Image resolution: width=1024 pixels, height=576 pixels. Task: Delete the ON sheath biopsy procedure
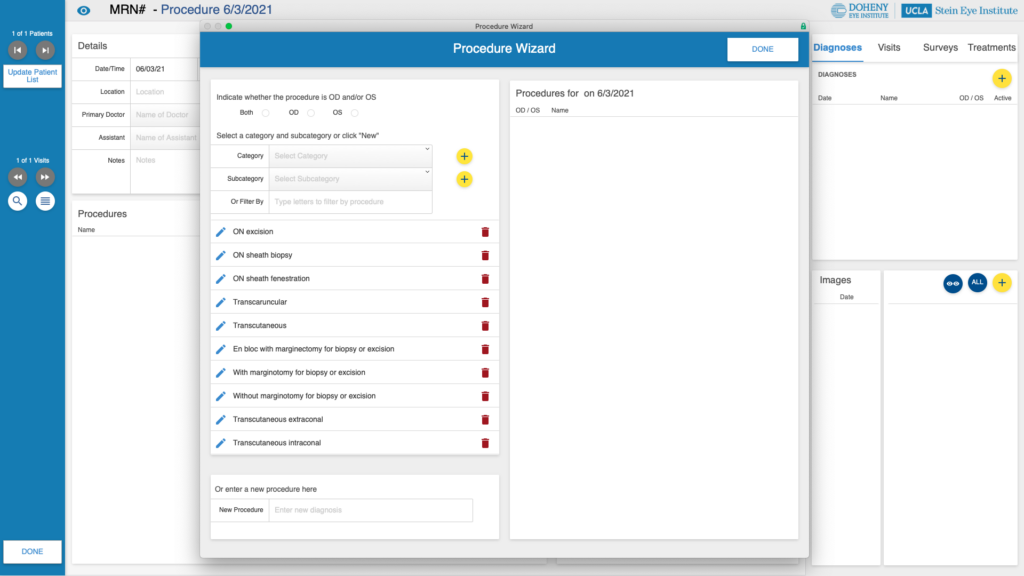(x=485, y=255)
